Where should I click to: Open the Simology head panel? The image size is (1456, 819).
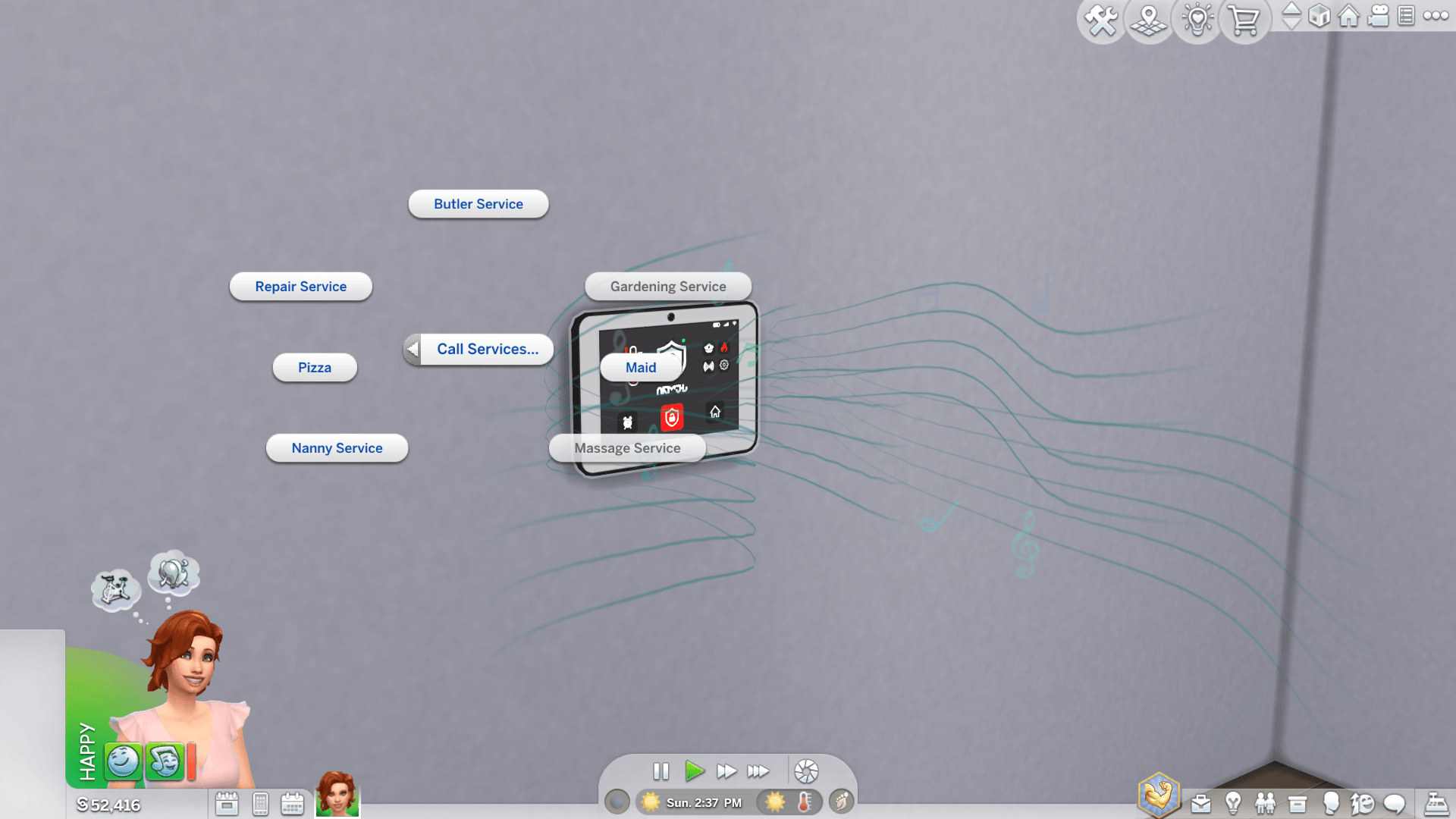(1330, 803)
